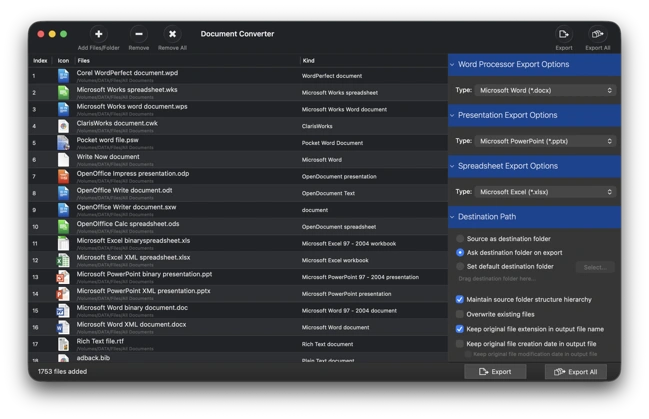649x419 pixels.
Task: Click the 'Microsoft Works Word document' kind cell
Action: (344, 109)
